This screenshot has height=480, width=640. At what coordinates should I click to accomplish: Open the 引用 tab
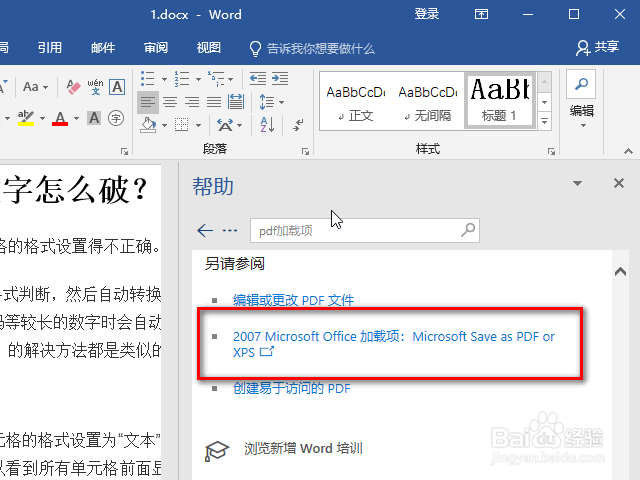pos(50,48)
